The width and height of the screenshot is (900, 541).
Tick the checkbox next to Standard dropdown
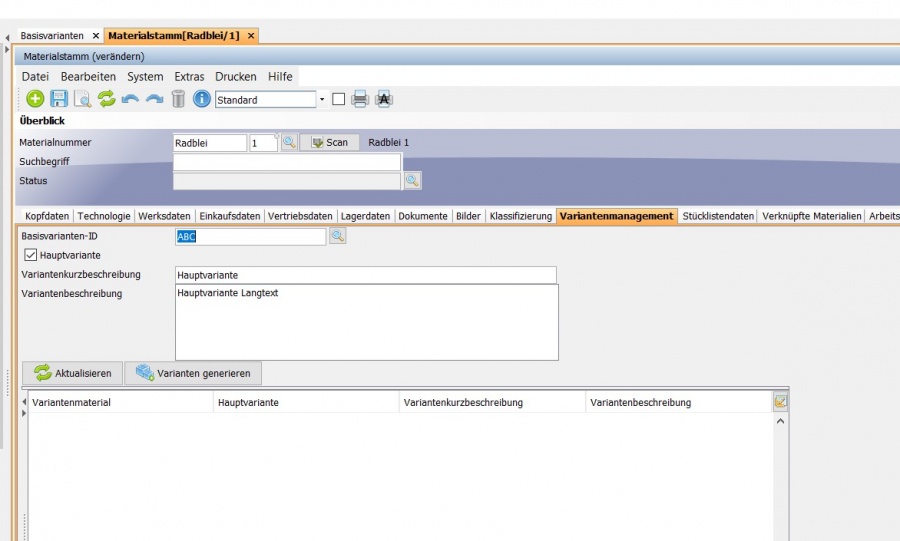click(338, 99)
